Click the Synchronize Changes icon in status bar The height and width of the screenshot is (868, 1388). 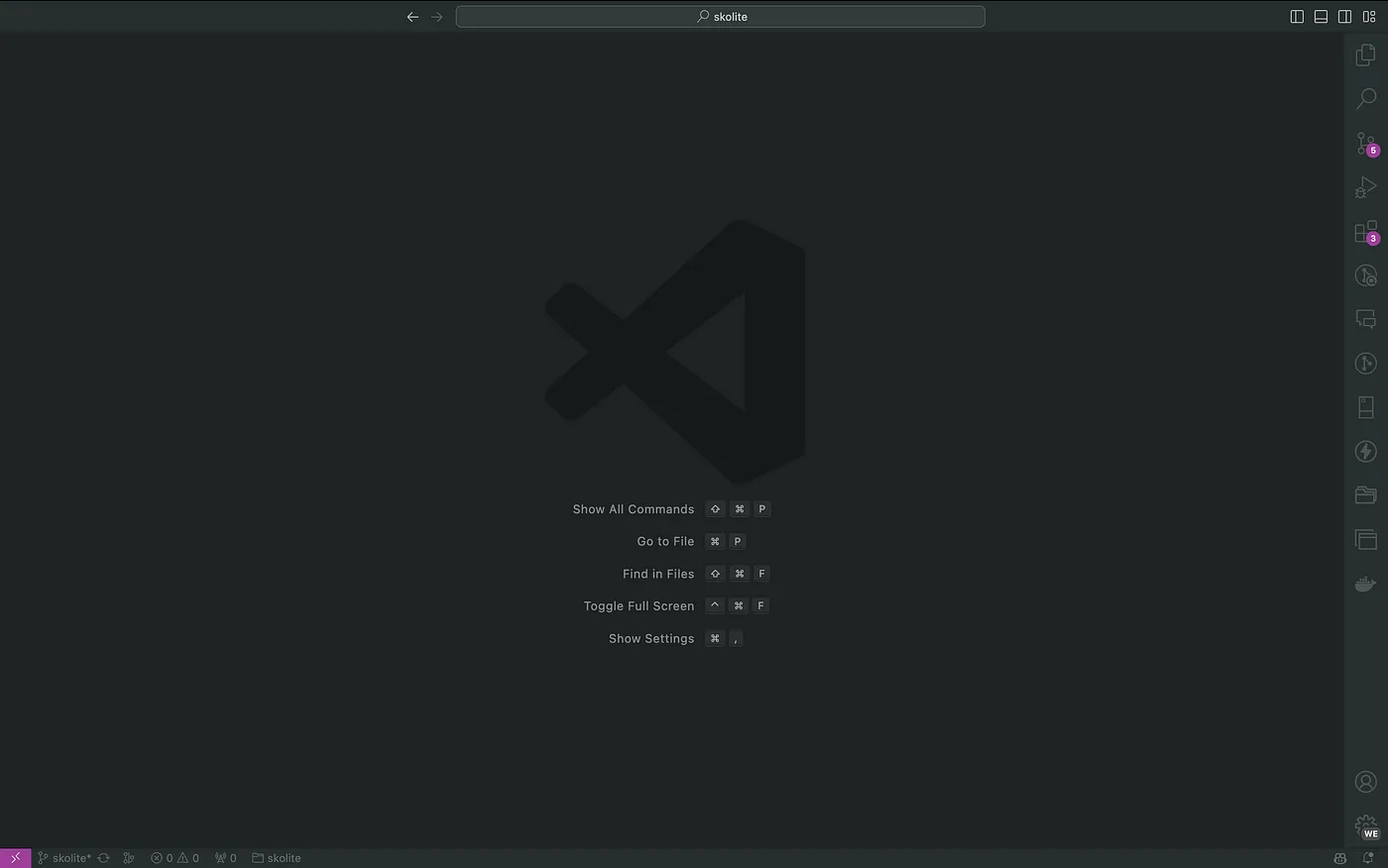coord(103,858)
